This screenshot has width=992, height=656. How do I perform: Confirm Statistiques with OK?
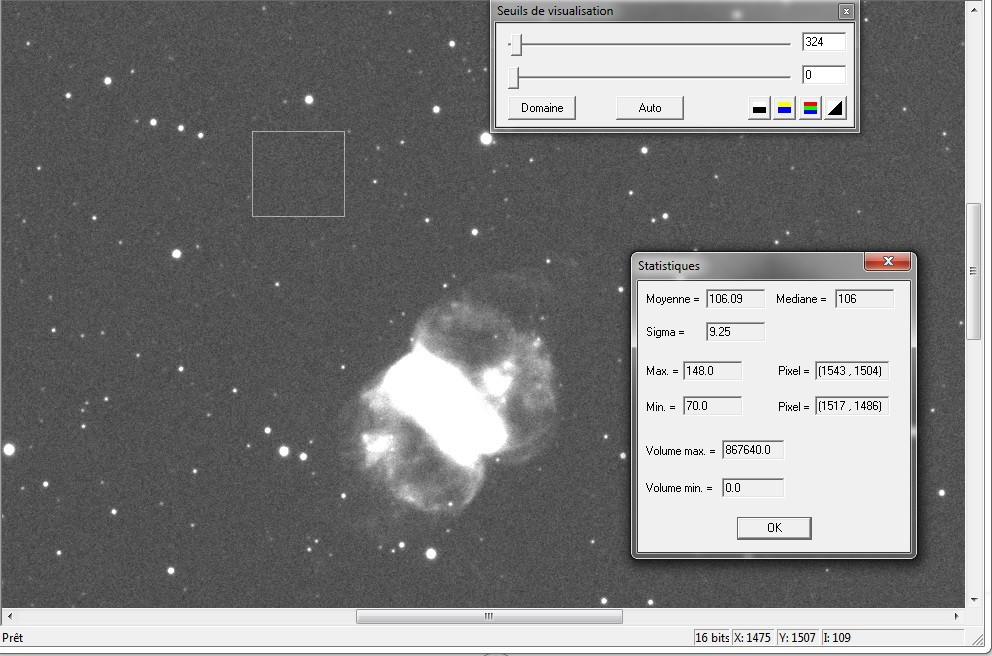tap(774, 528)
